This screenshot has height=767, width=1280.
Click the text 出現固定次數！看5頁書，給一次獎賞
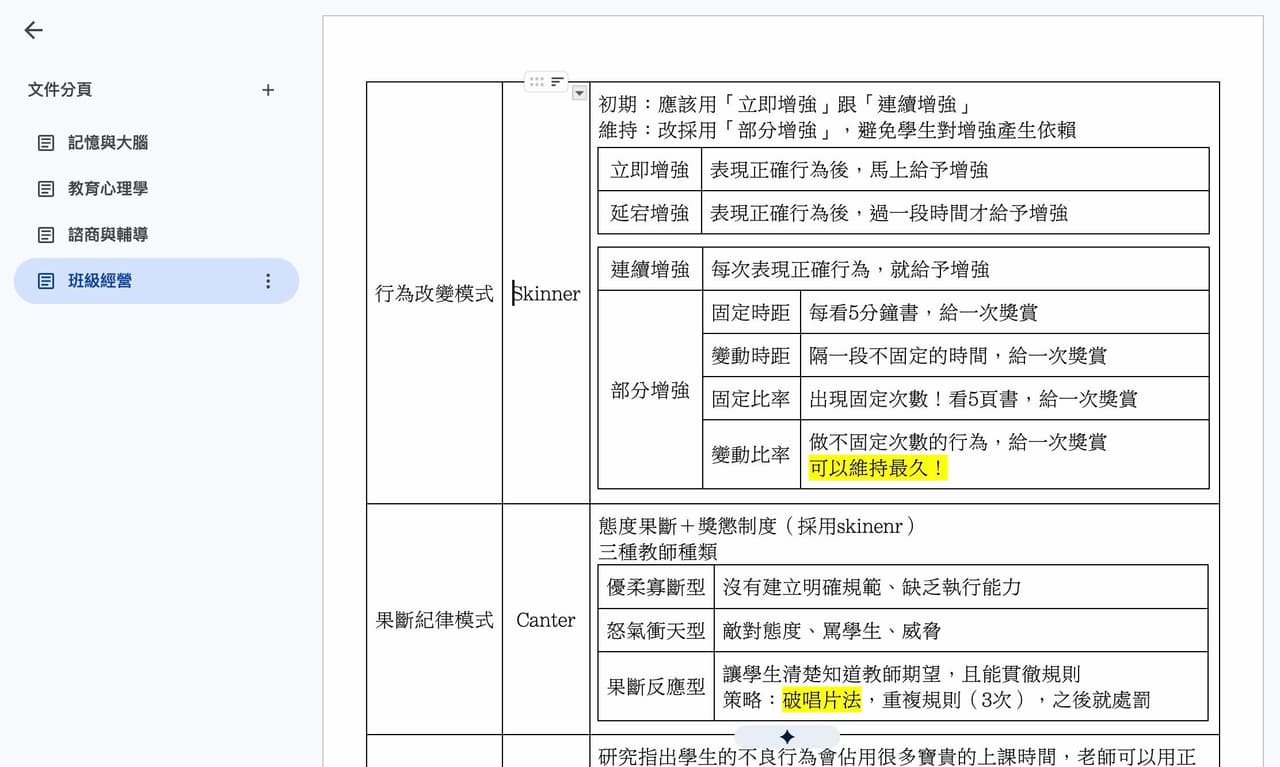tap(973, 399)
